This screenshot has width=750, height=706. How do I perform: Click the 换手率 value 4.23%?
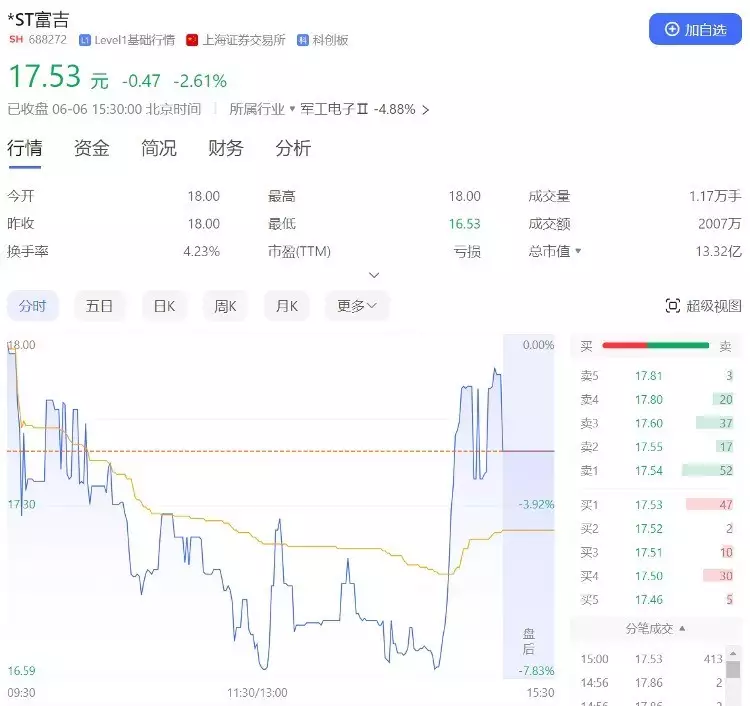[x=201, y=251]
